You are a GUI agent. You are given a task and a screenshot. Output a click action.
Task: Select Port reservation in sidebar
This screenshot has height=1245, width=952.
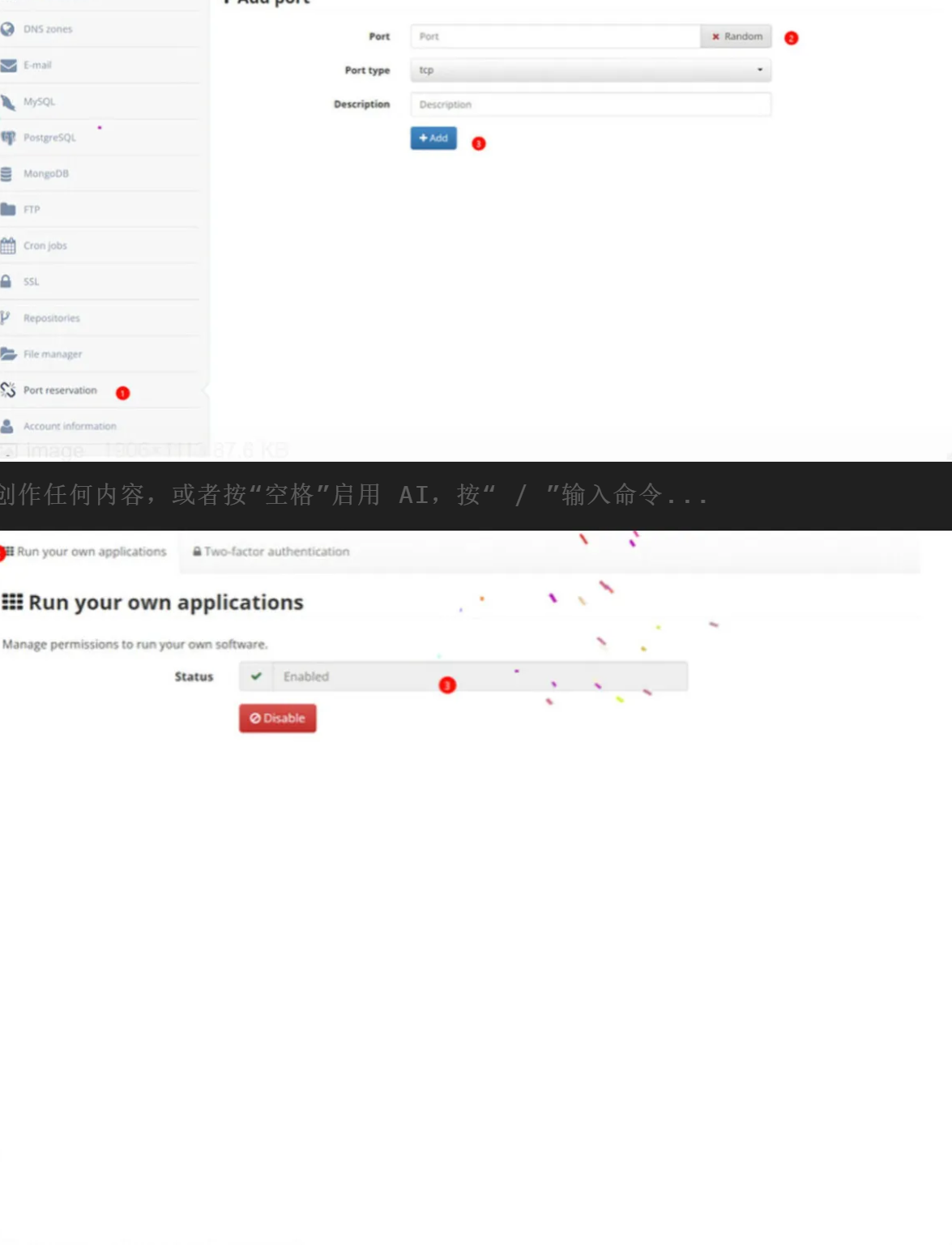point(59,390)
